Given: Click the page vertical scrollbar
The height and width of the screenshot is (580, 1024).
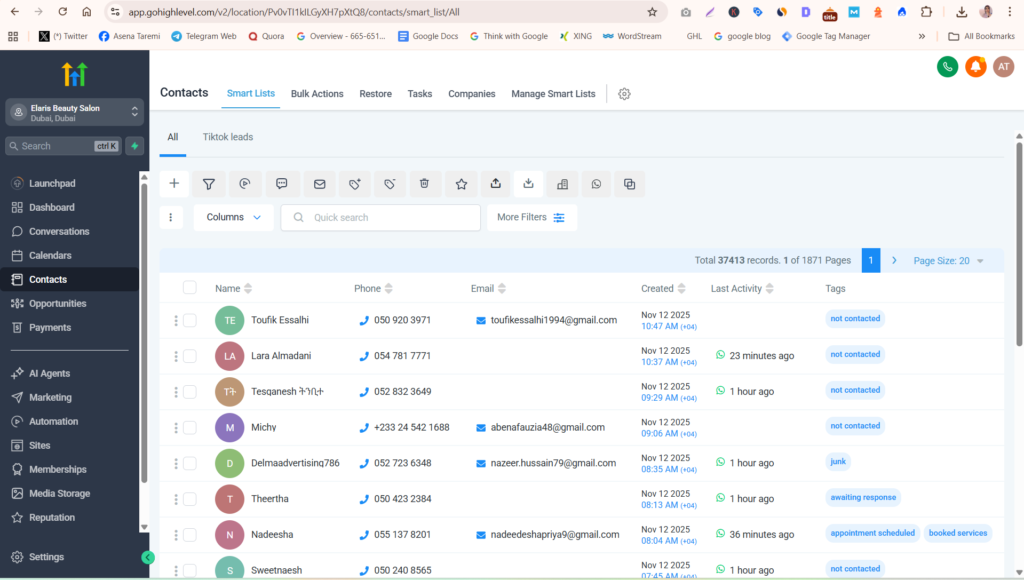Looking at the screenshot, I should point(1019,242).
